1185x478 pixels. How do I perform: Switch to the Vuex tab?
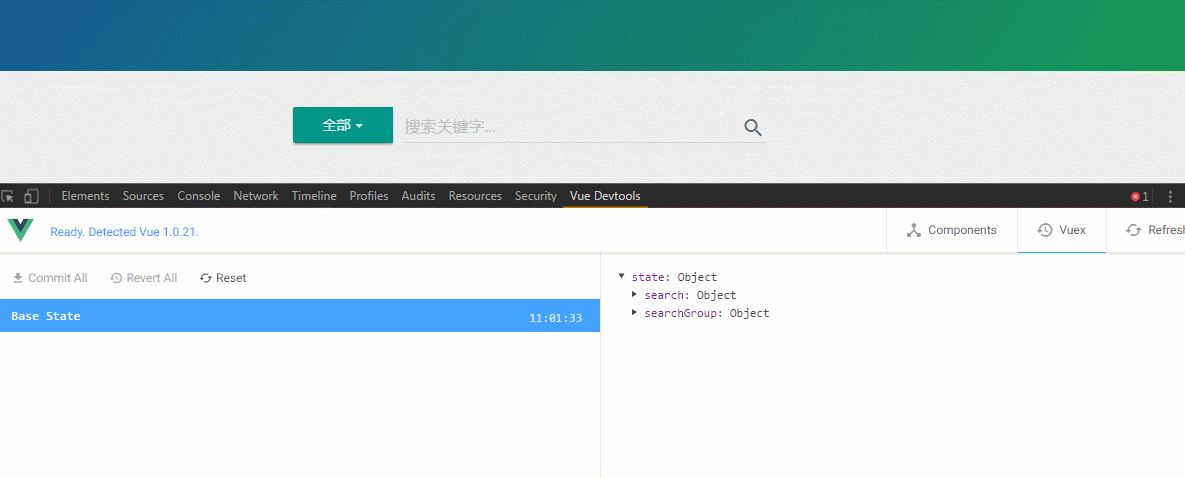[1061, 230]
